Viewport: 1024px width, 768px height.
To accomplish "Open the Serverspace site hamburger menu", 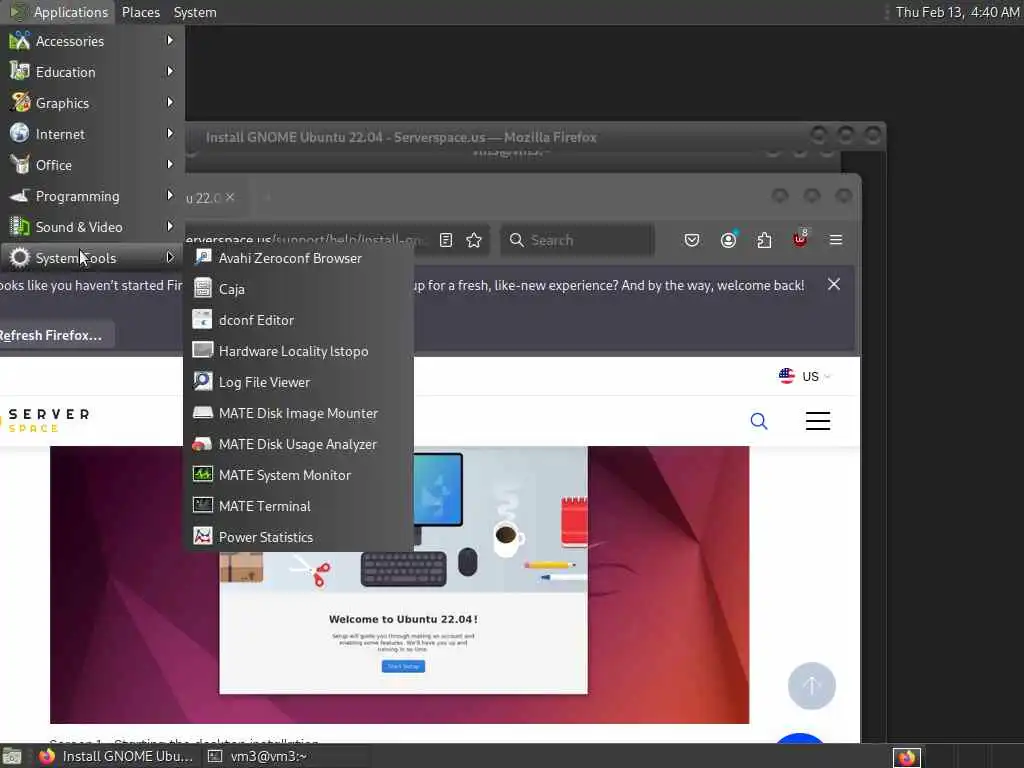I will pyautogui.click(x=818, y=421).
